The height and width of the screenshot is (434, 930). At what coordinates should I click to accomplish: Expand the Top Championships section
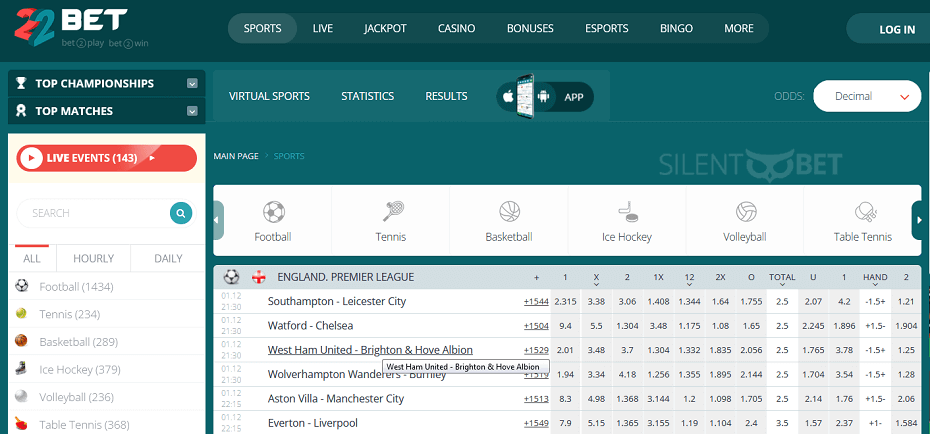click(x=192, y=84)
